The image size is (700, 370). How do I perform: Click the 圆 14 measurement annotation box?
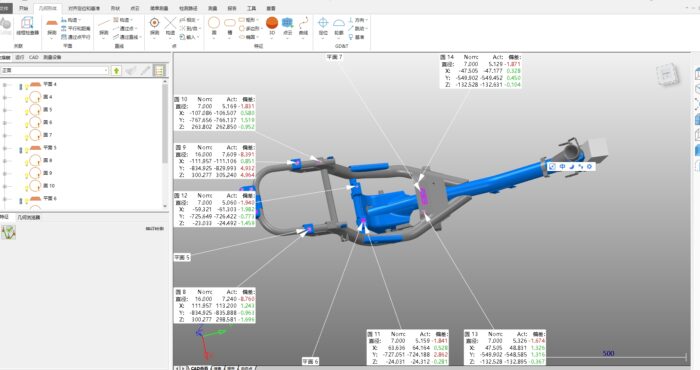point(481,71)
